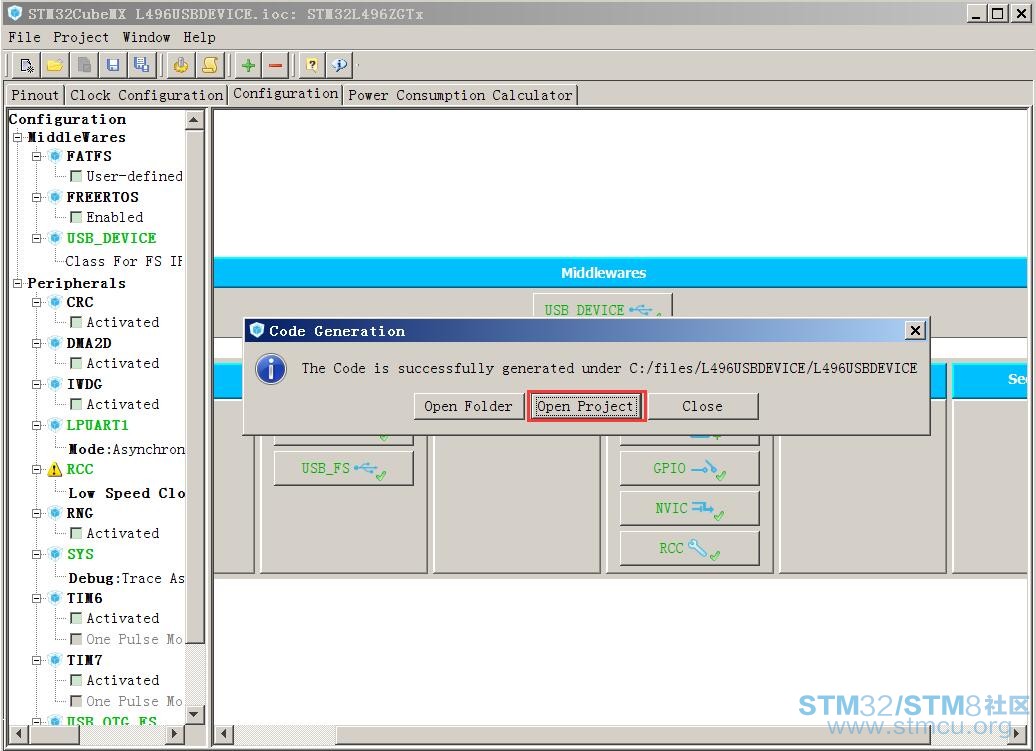1036x751 pixels.
Task: Close the Code Generation dialog with X
Action: click(915, 330)
